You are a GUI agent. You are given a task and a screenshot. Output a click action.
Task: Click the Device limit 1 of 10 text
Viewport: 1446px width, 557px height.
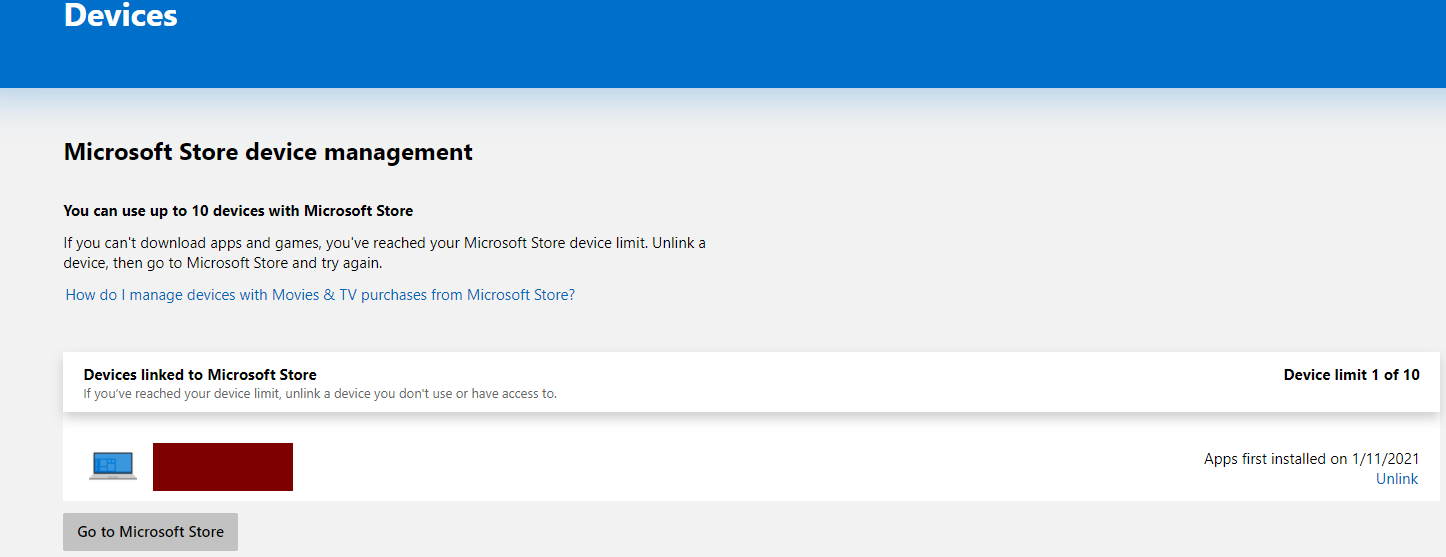[x=1351, y=375]
